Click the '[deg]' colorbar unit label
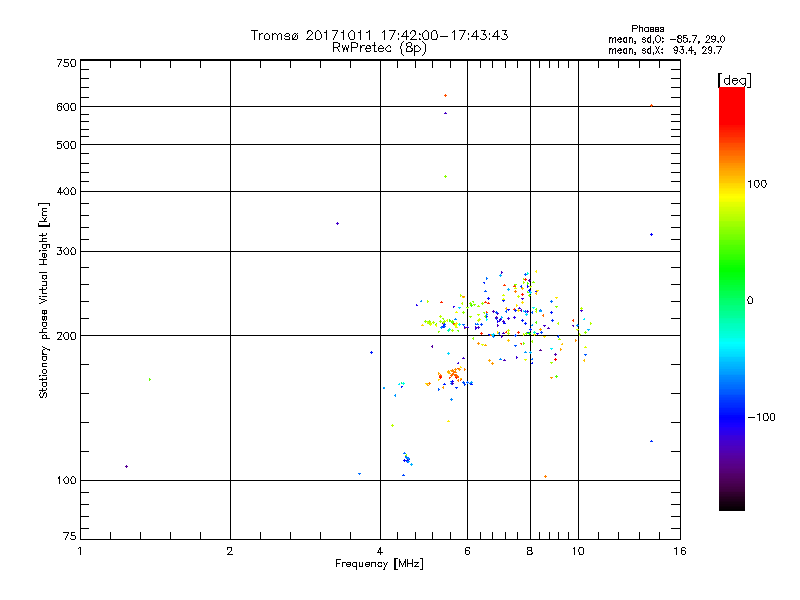 coord(734,80)
